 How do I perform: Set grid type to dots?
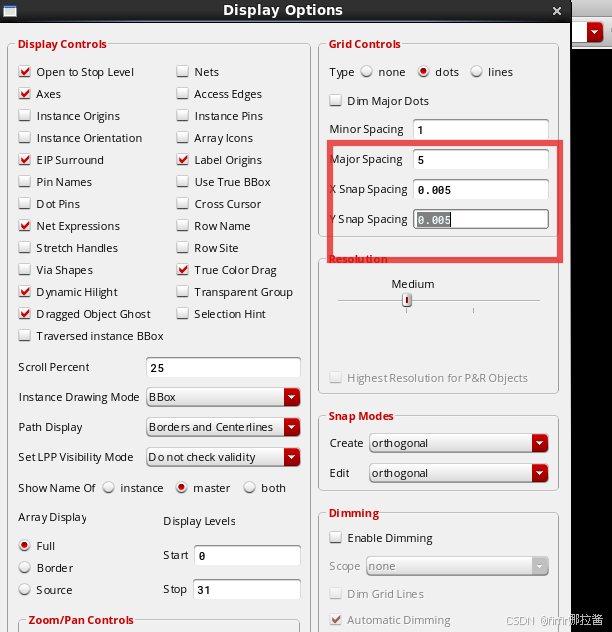(x=423, y=72)
